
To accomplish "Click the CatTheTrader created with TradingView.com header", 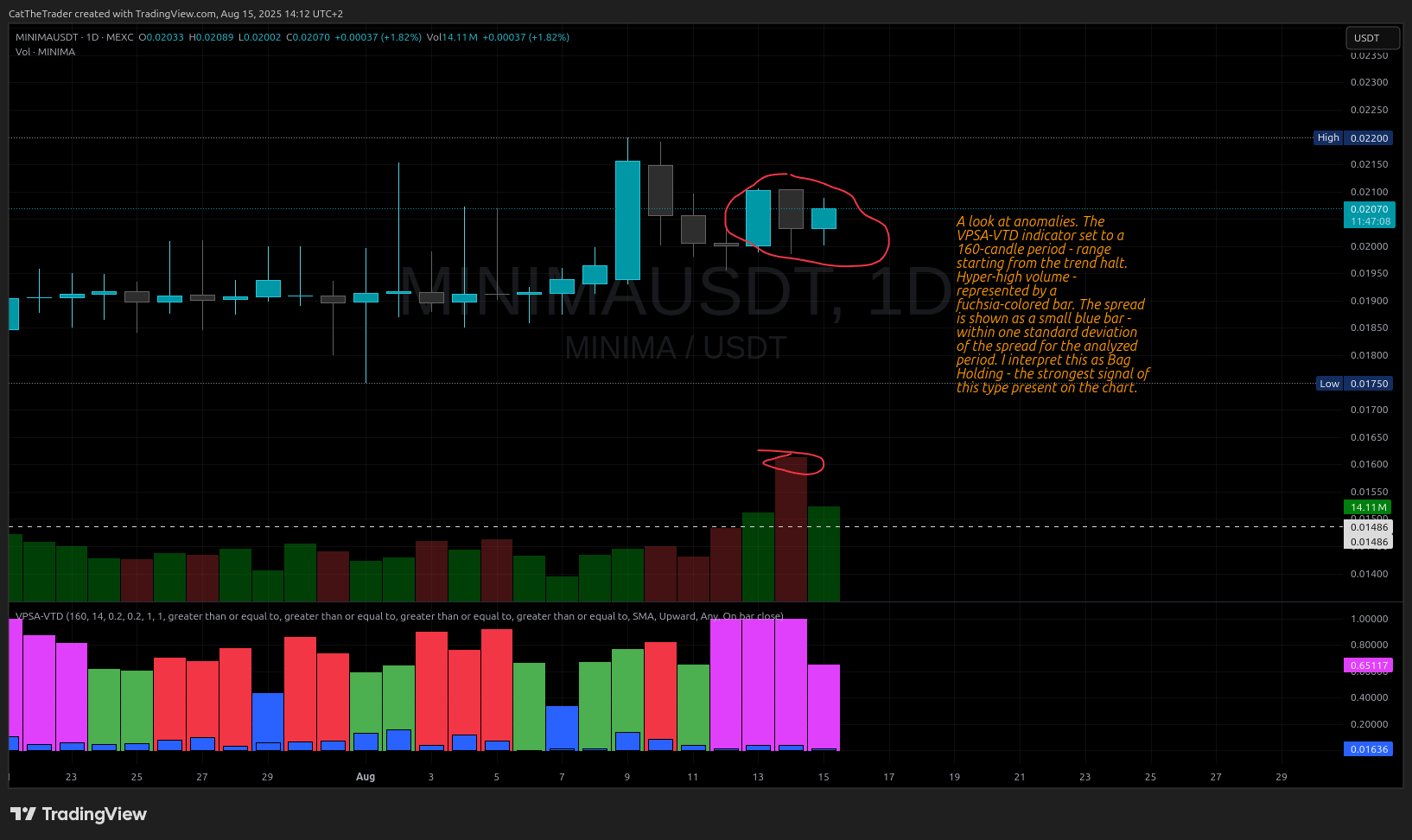I will tap(175, 14).
